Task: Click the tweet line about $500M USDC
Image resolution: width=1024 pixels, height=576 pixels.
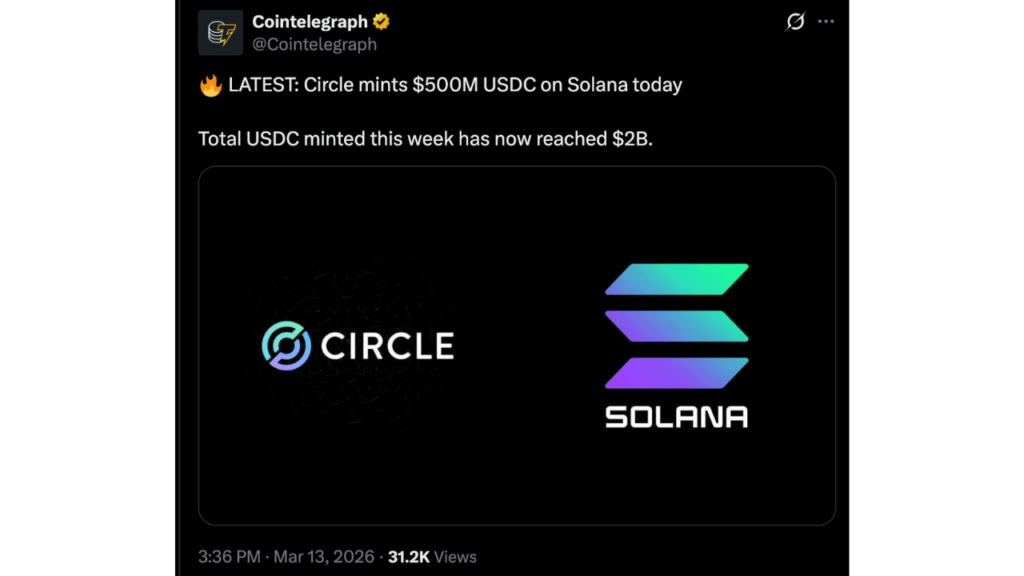Action: point(450,85)
